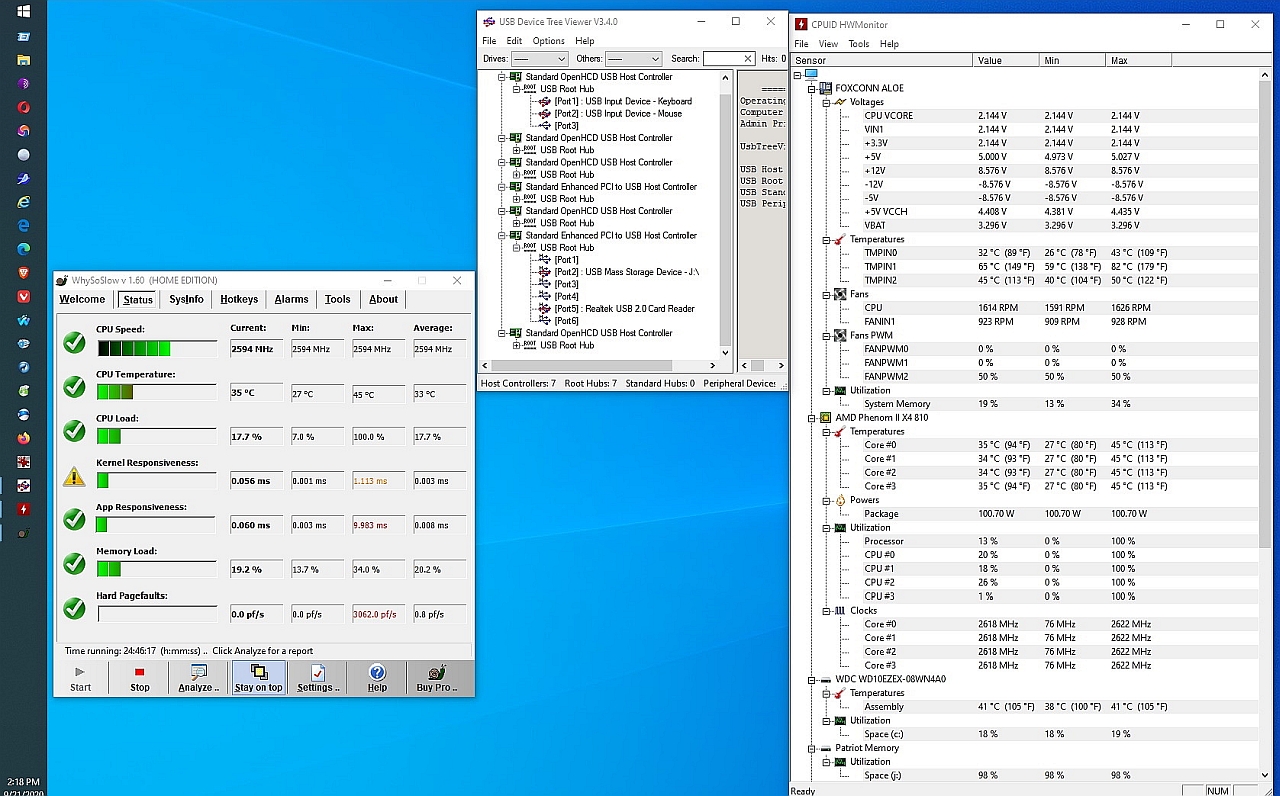Click the Clocks icon in HWMonitor tree

pos(840,610)
